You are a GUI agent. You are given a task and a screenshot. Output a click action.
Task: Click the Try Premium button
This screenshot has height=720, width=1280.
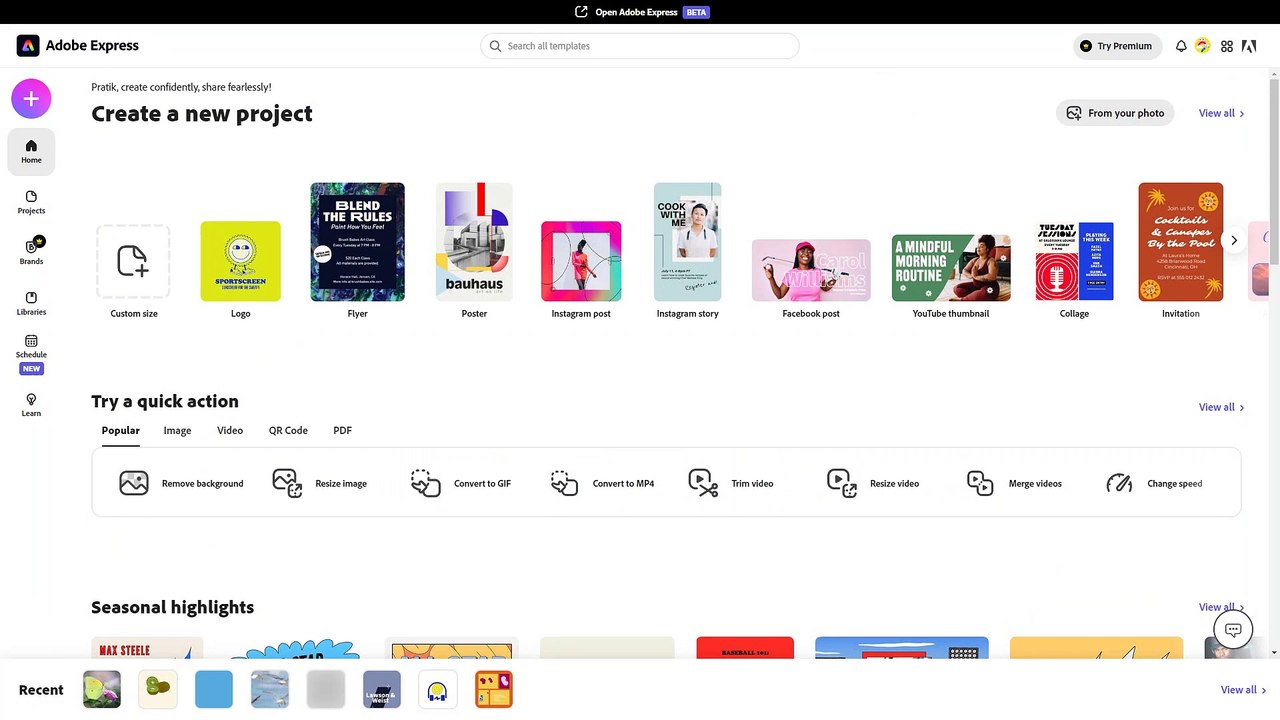1117,46
